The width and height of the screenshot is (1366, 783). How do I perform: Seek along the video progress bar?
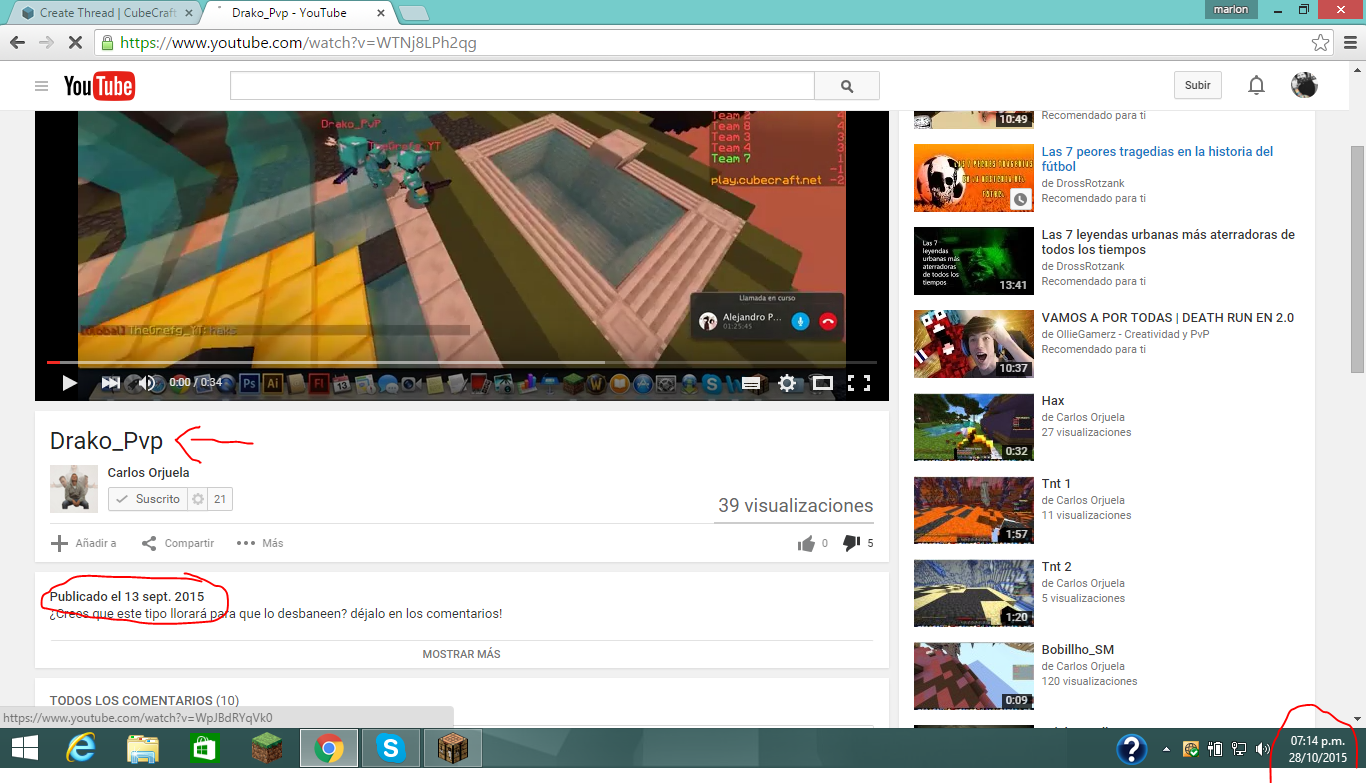click(462, 362)
